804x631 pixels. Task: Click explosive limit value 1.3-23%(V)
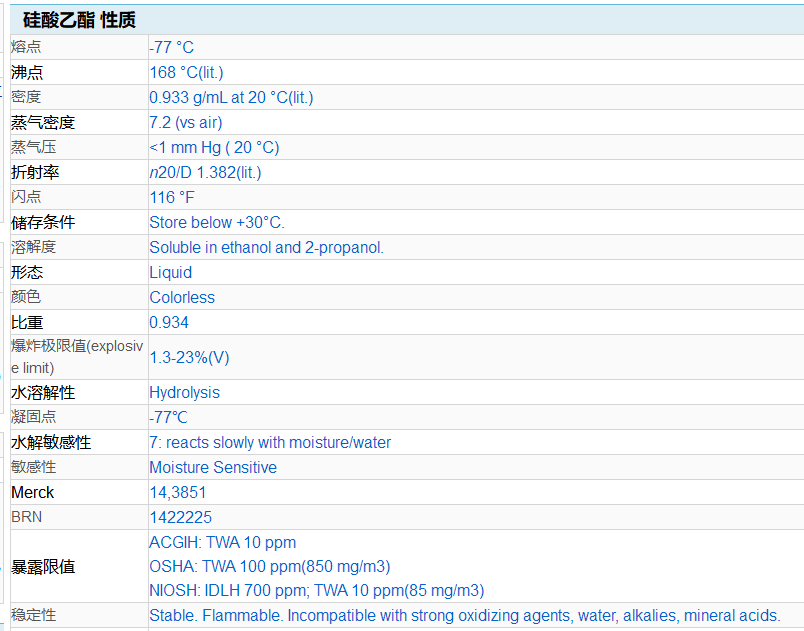[189, 357]
